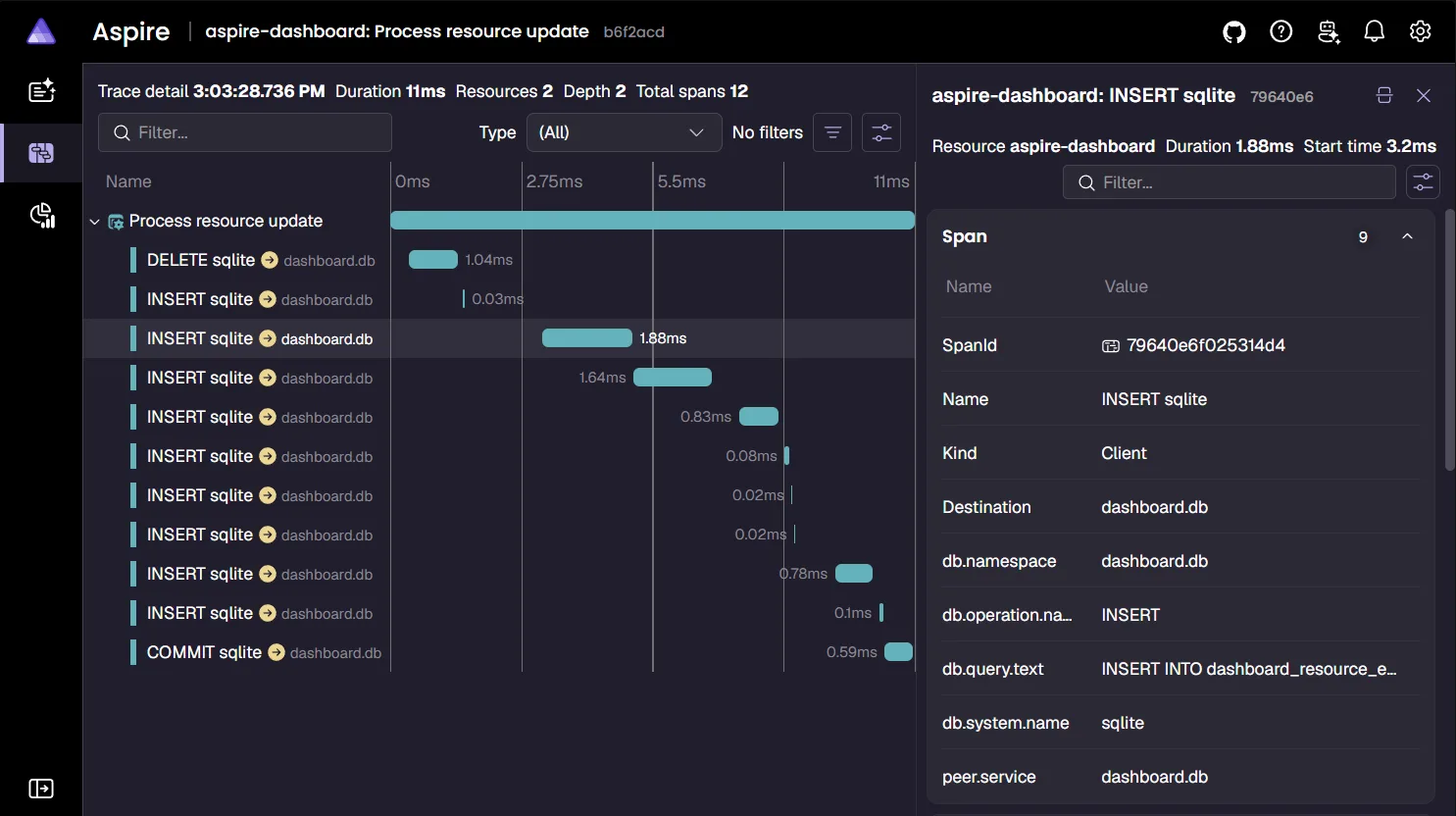Viewport: 1456px width, 816px height.
Task: Click the 'No filters' label
Action: (767, 132)
